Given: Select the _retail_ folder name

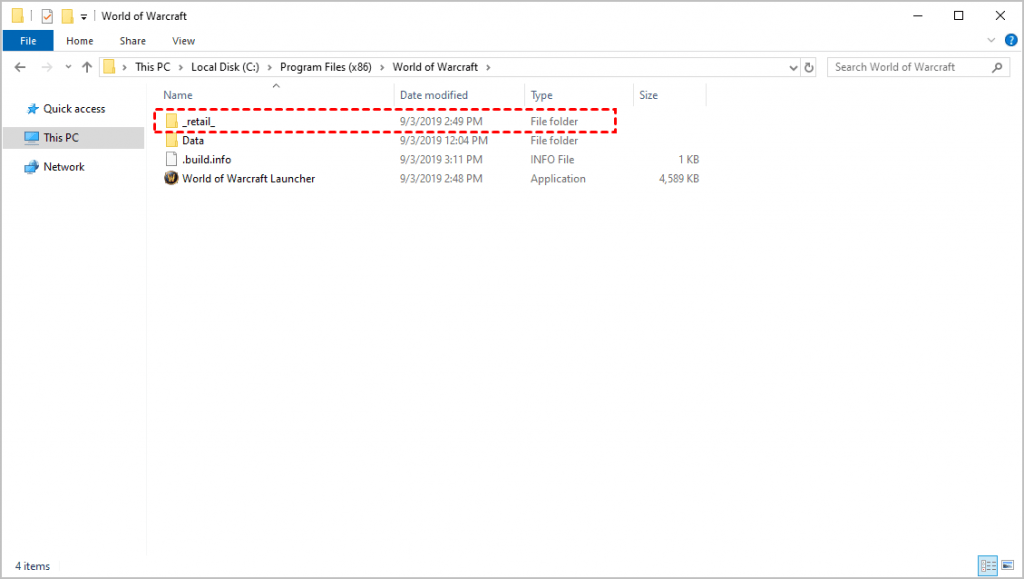Looking at the screenshot, I should 199,122.
